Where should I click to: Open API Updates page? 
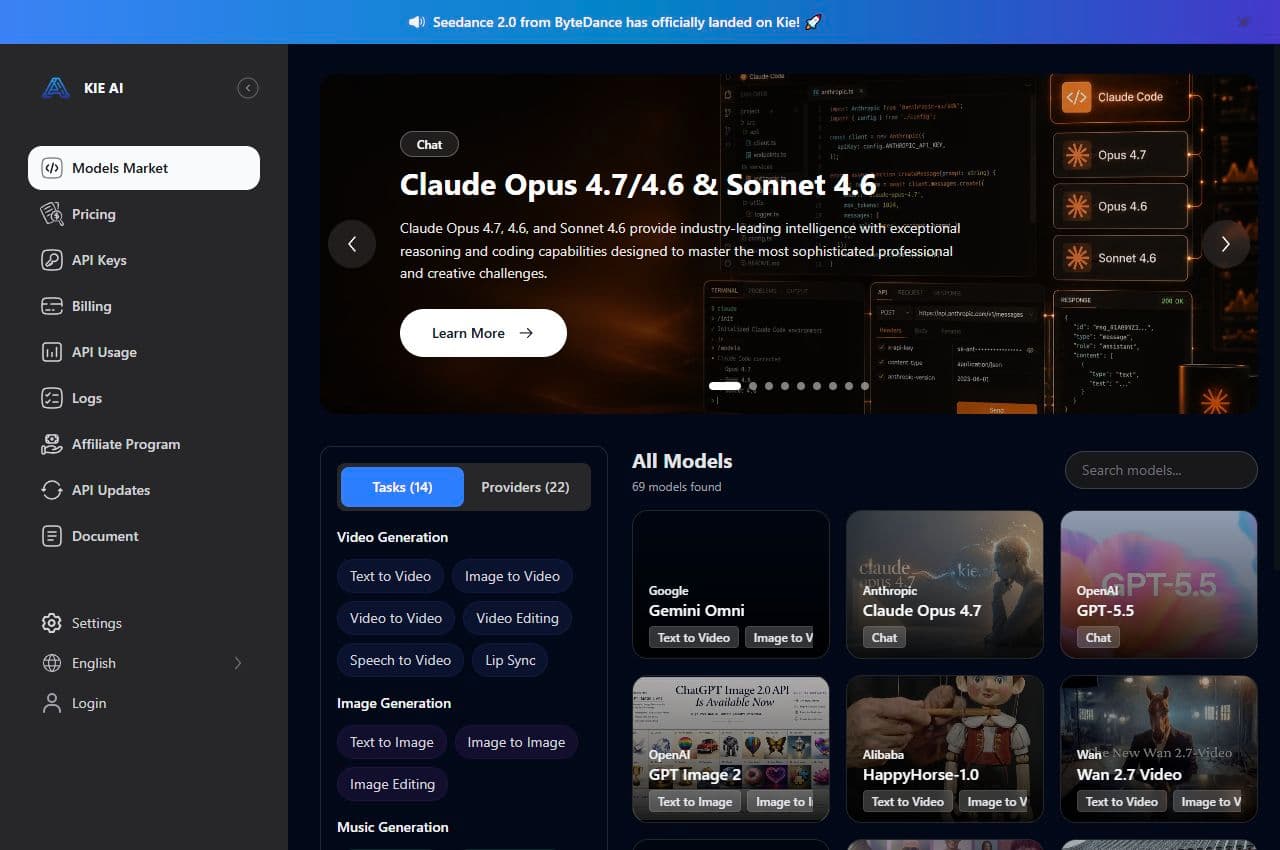click(x=144, y=490)
